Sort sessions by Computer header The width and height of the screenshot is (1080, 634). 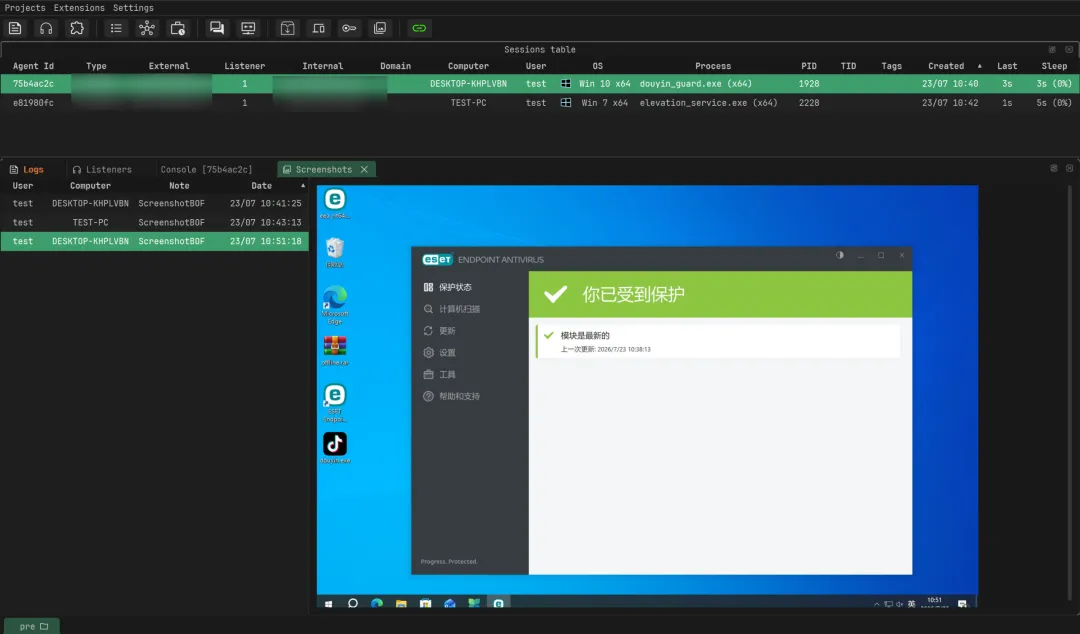[468, 66]
